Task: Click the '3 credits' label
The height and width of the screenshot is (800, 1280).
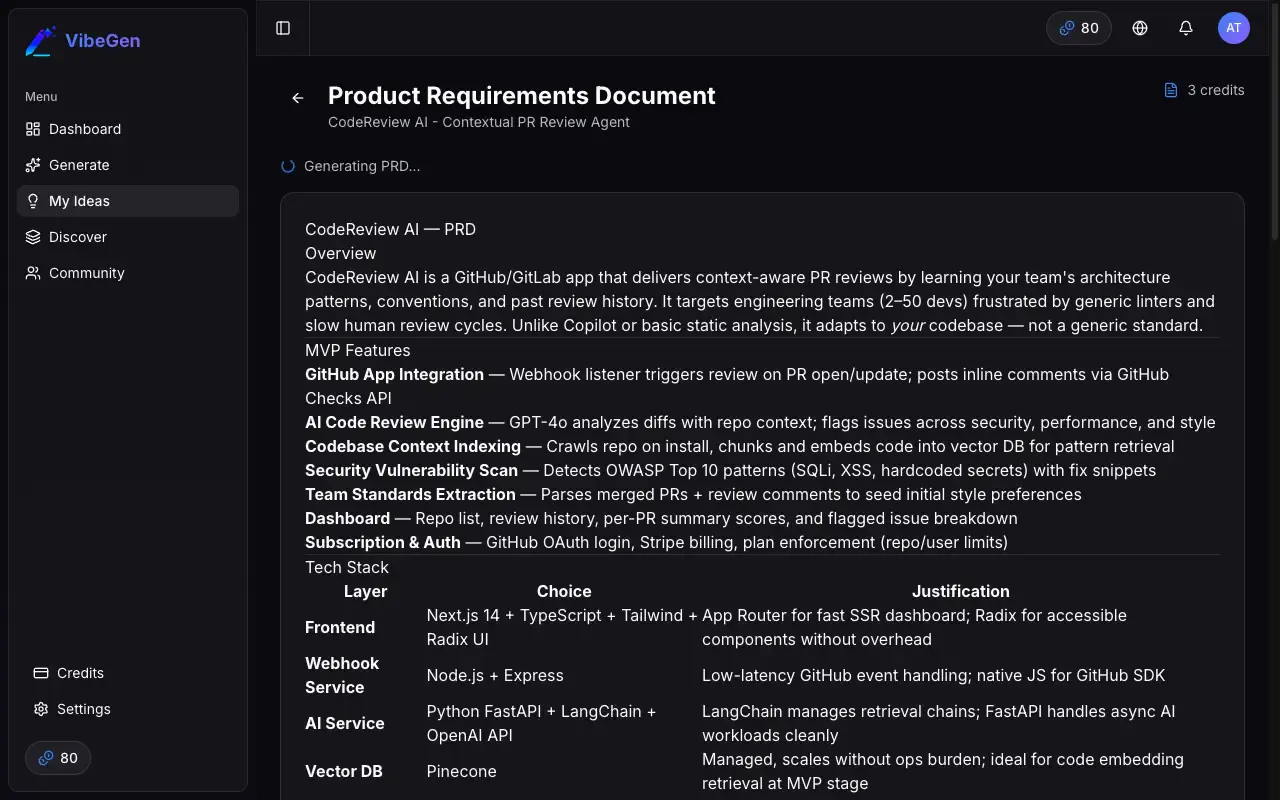Action: (1216, 90)
